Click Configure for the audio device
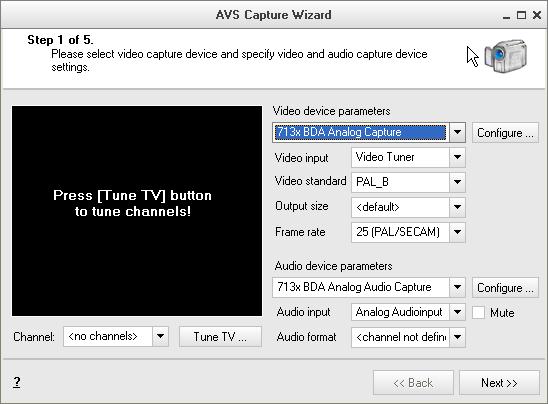Image resolution: width=548 pixels, height=404 pixels. coord(505,288)
